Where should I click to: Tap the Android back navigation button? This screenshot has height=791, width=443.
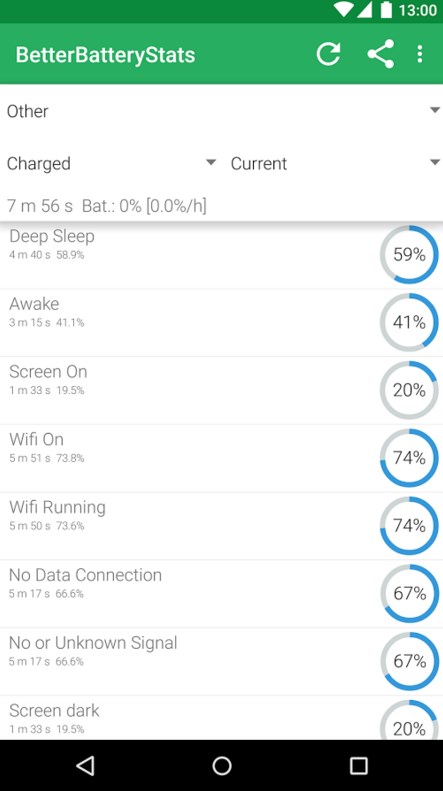coord(85,765)
